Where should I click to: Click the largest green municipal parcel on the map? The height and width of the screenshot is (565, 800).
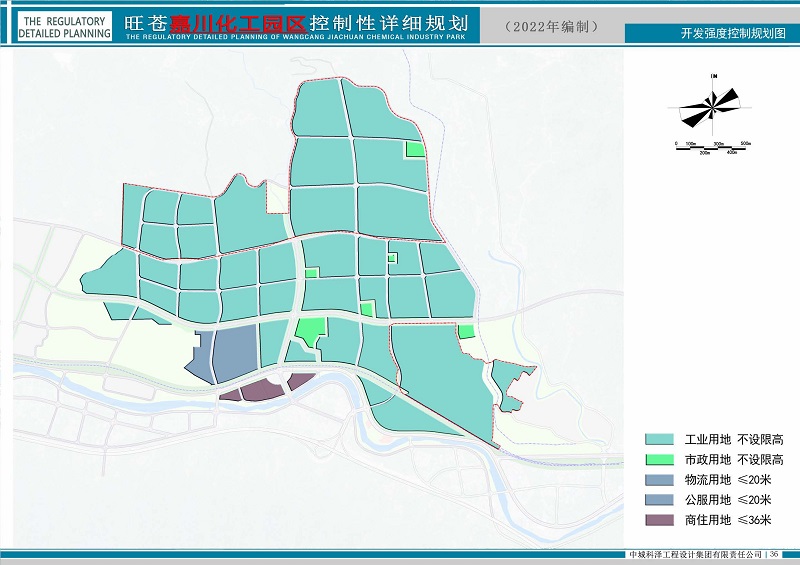311,332
